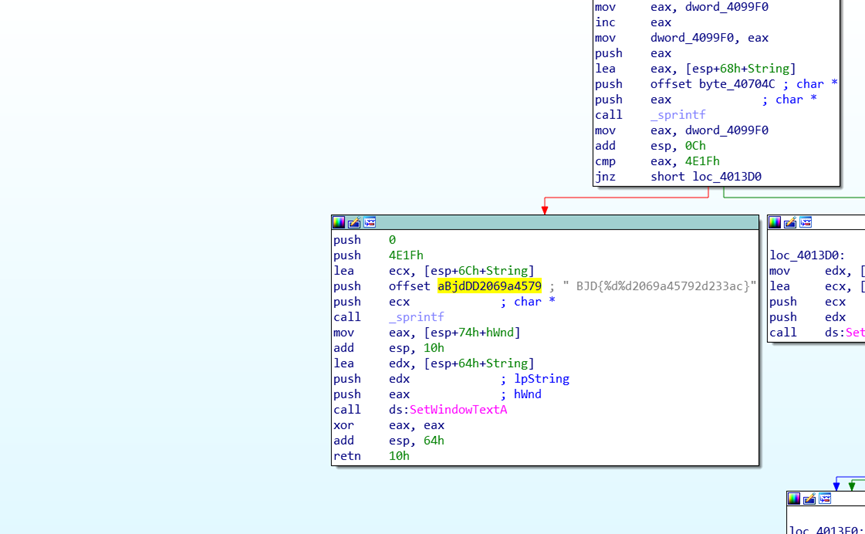Select 'mov eax, [esp+74h+hWnd]' instruction
This screenshot has width=865, height=534.
(x=427, y=333)
